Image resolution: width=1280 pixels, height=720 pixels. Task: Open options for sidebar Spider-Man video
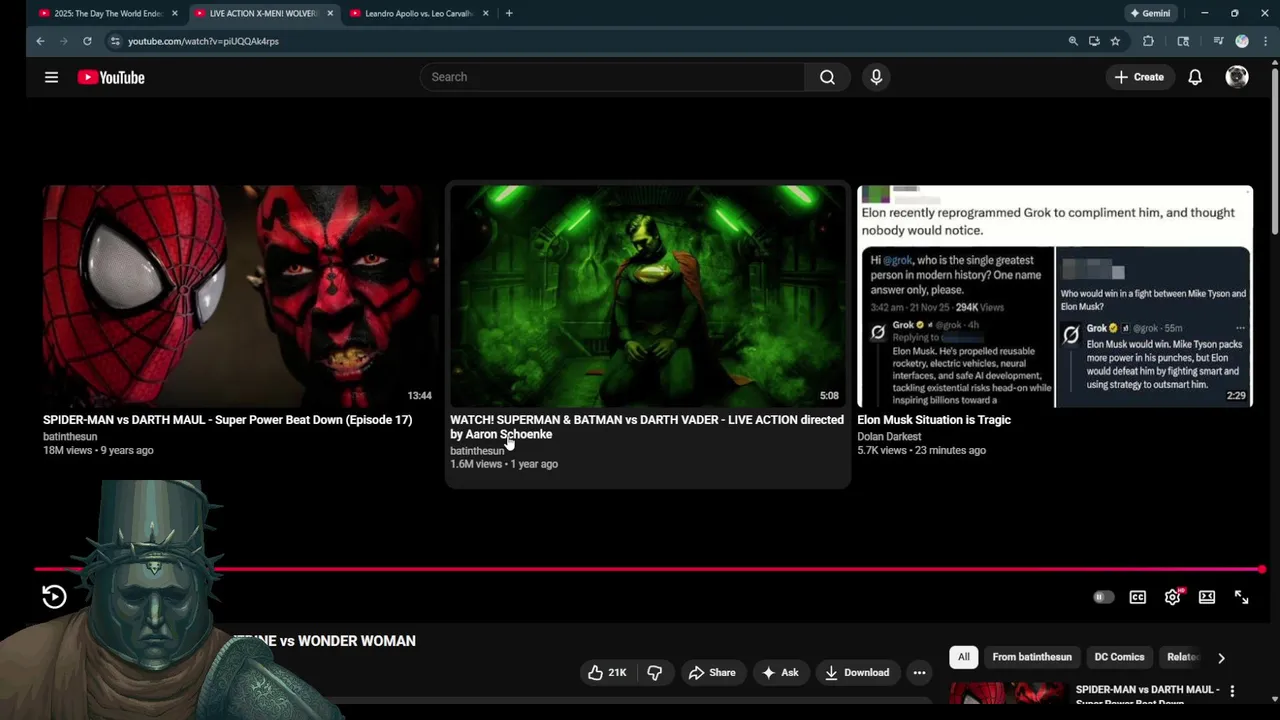pyautogui.click(x=1232, y=691)
